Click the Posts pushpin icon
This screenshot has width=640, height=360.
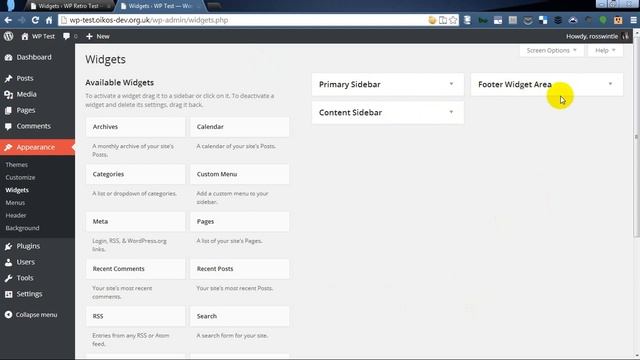pos(9,78)
